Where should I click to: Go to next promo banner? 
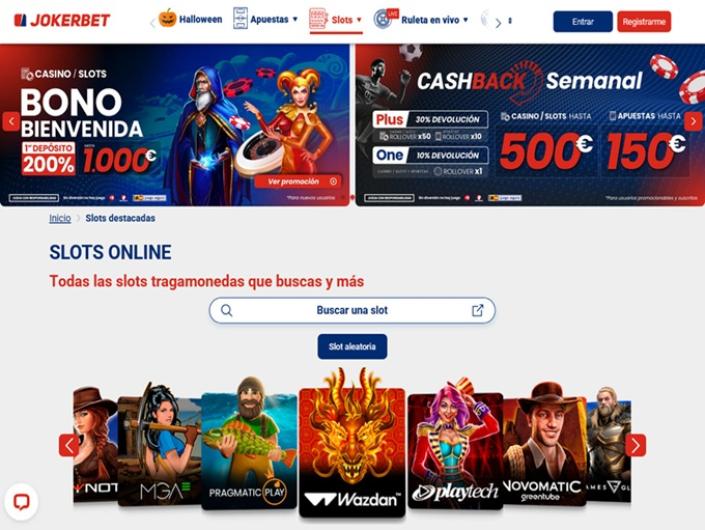click(x=693, y=121)
